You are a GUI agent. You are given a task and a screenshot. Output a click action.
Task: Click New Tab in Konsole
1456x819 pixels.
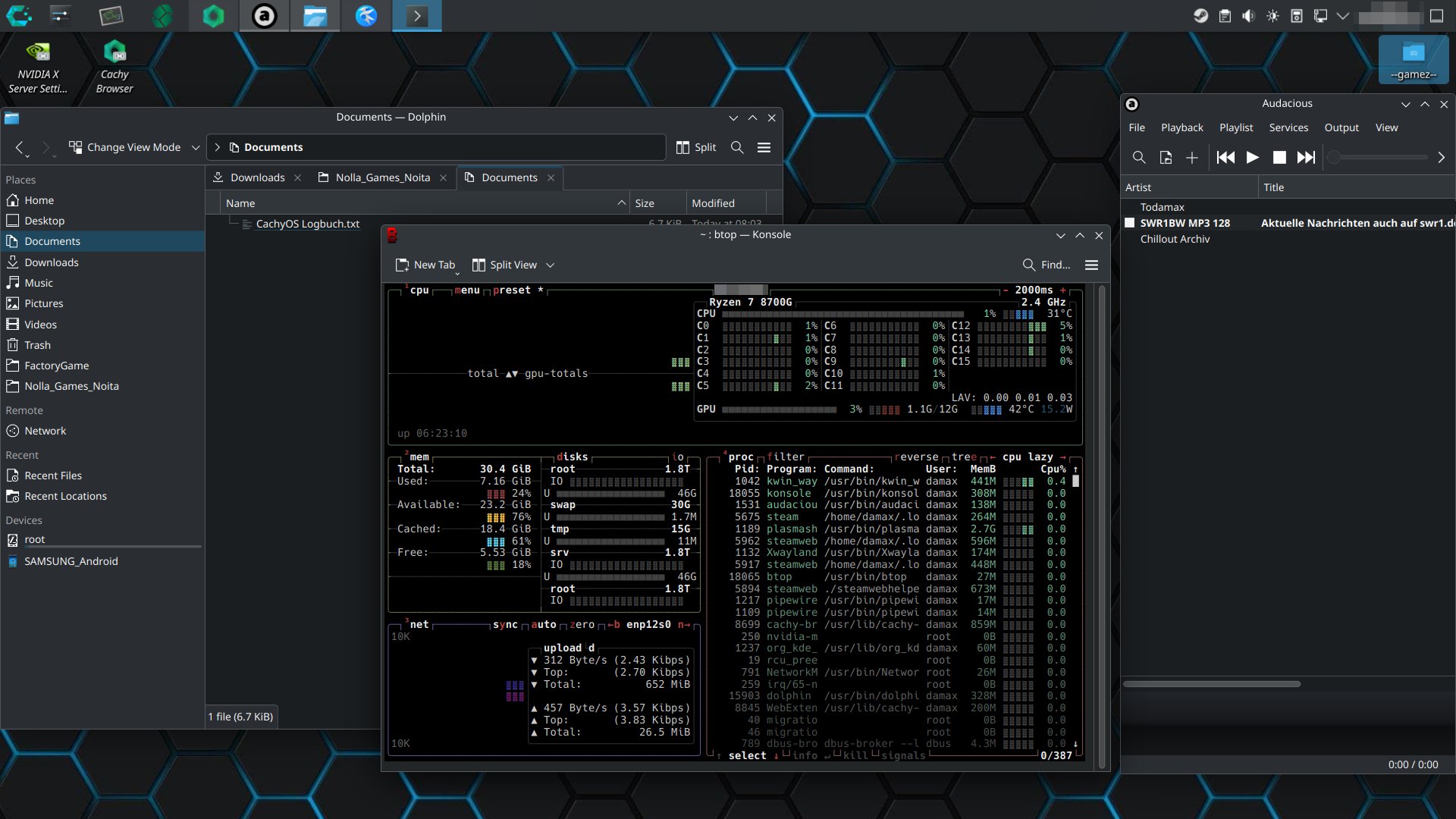425,265
